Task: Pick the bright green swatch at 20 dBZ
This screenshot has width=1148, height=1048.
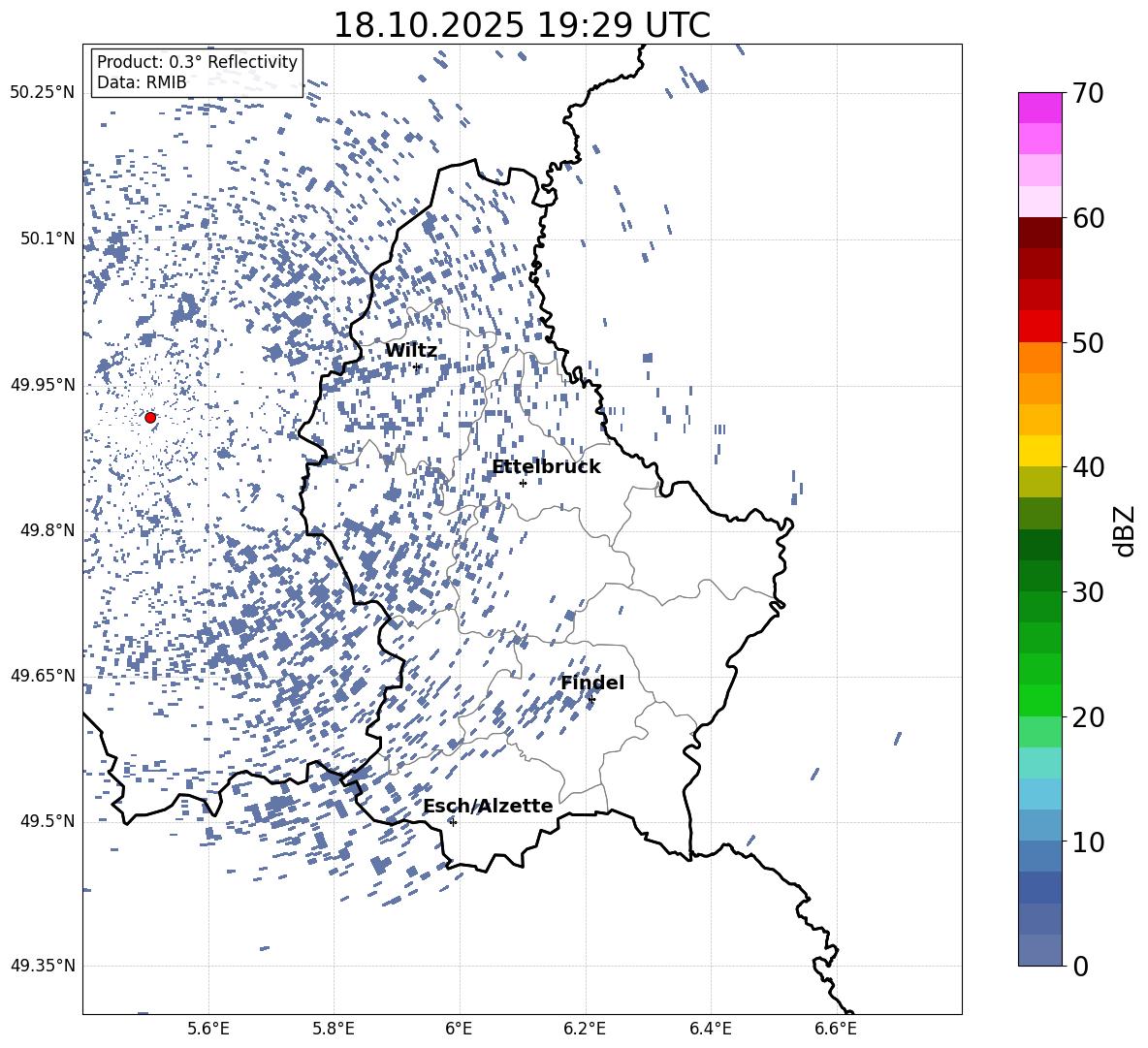Action: coord(1040,700)
